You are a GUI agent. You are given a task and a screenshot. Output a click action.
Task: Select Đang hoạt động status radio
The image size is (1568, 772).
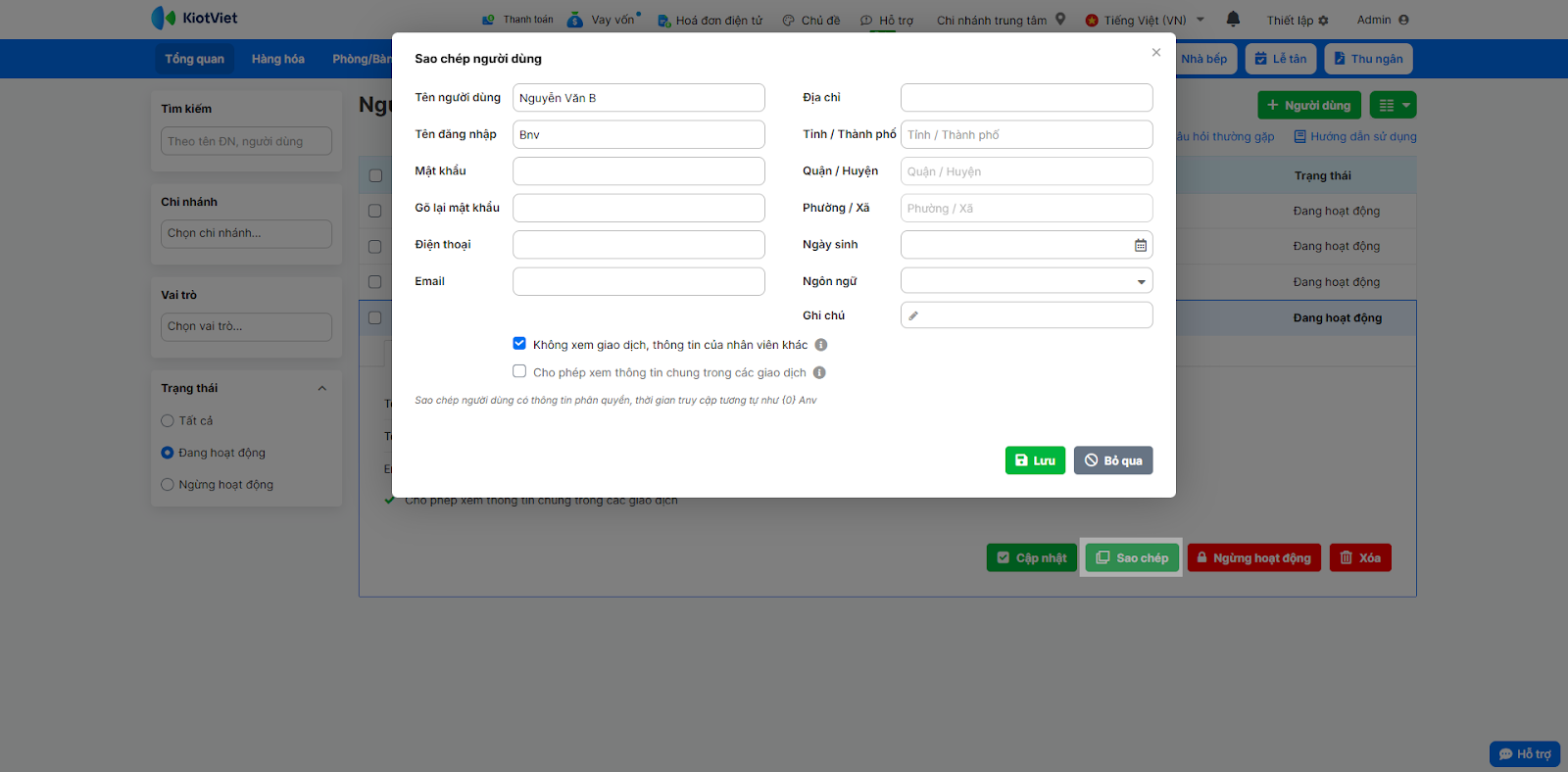[168, 453]
